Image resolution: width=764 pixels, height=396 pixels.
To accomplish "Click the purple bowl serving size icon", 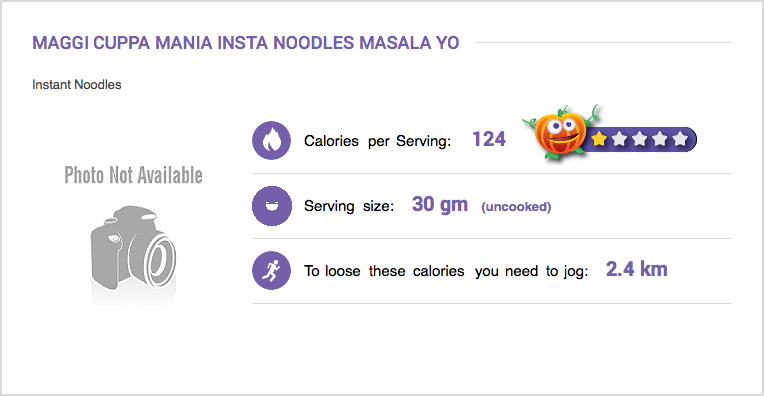I will coord(271,206).
